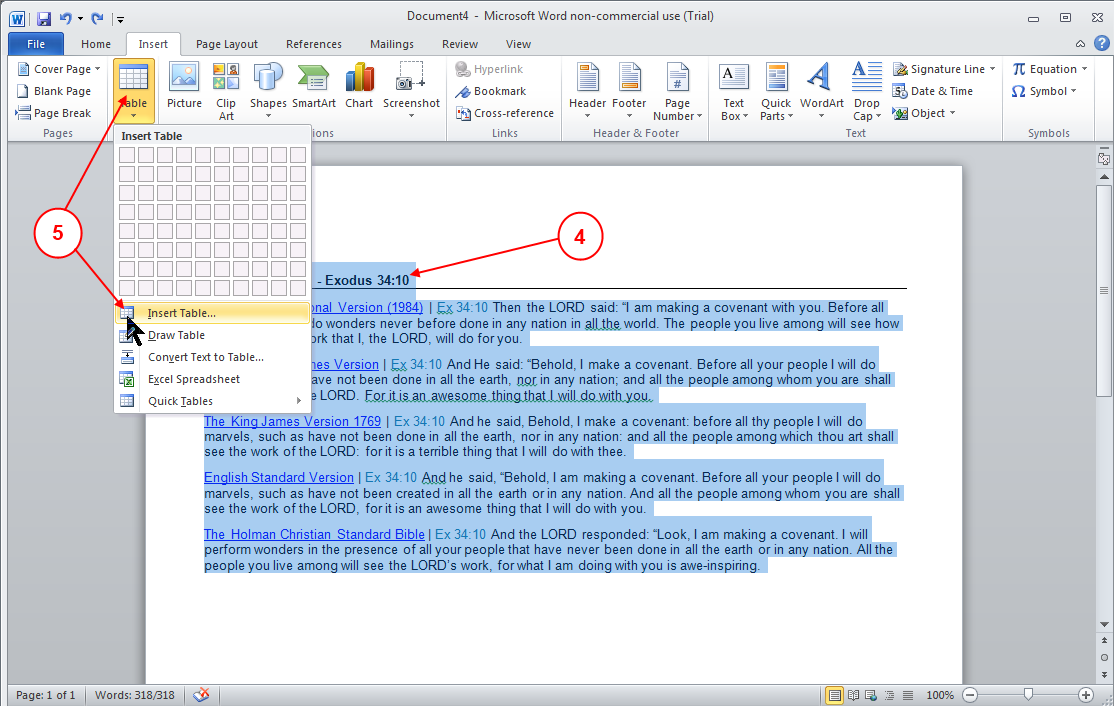The image size is (1114, 706).
Task: Click the Signature Line button
Action: (939, 69)
